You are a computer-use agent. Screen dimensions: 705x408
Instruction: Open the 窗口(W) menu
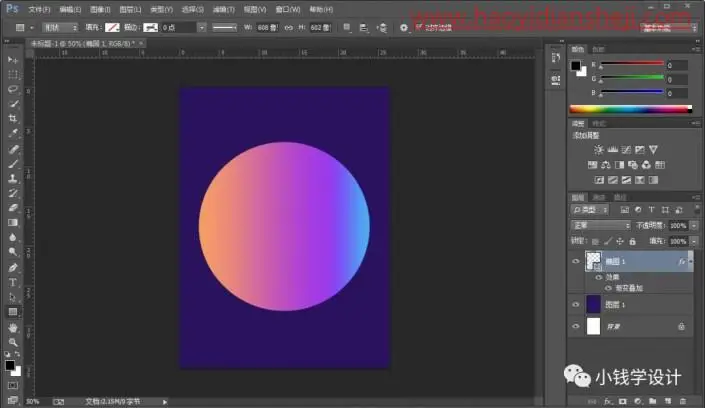pos(288,9)
